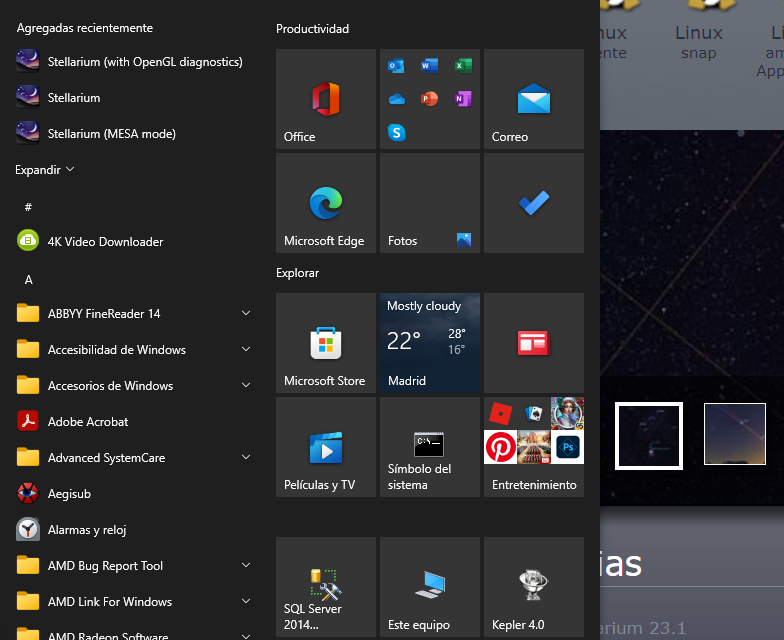This screenshot has height=640, width=784.
Task: Open OneNote in the Office apps tile
Action: click(463, 99)
